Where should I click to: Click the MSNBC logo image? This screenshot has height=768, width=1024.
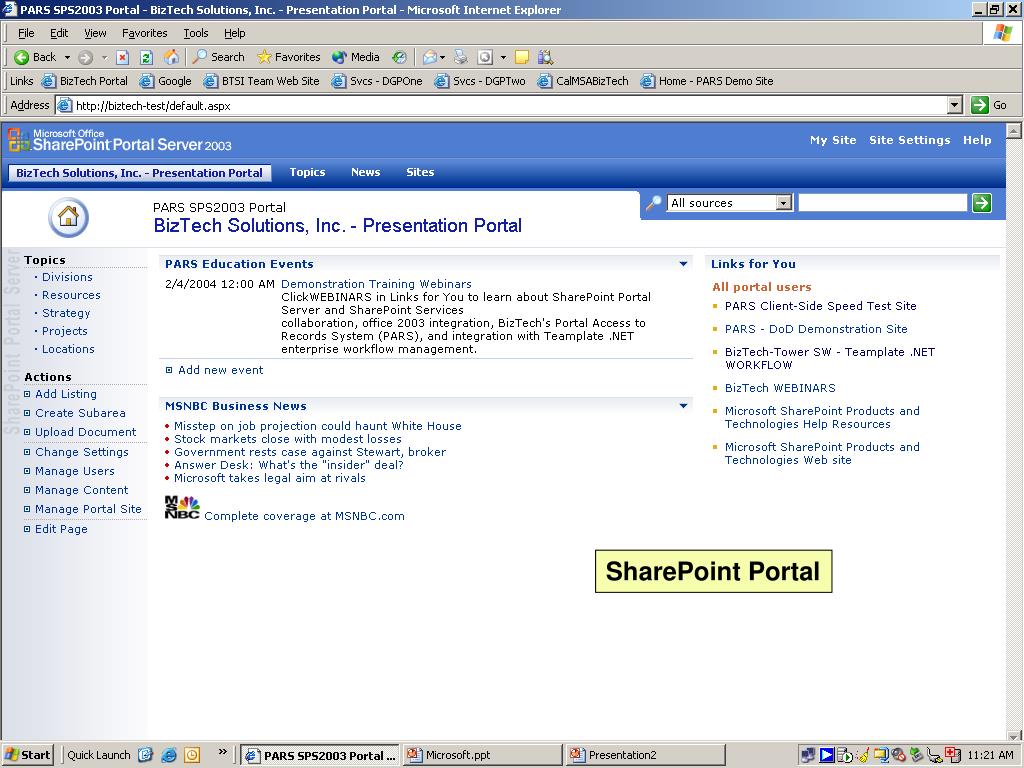[182, 507]
